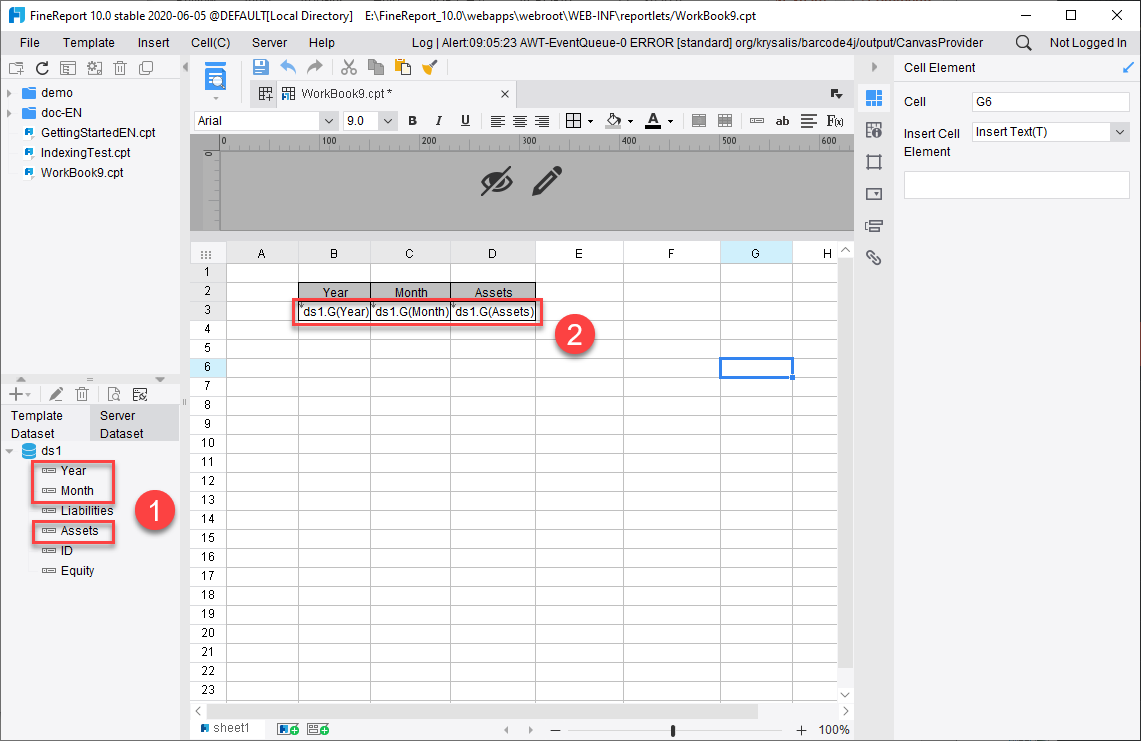
Task: Open the Insert Formula icon
Action: coord(835,121)
